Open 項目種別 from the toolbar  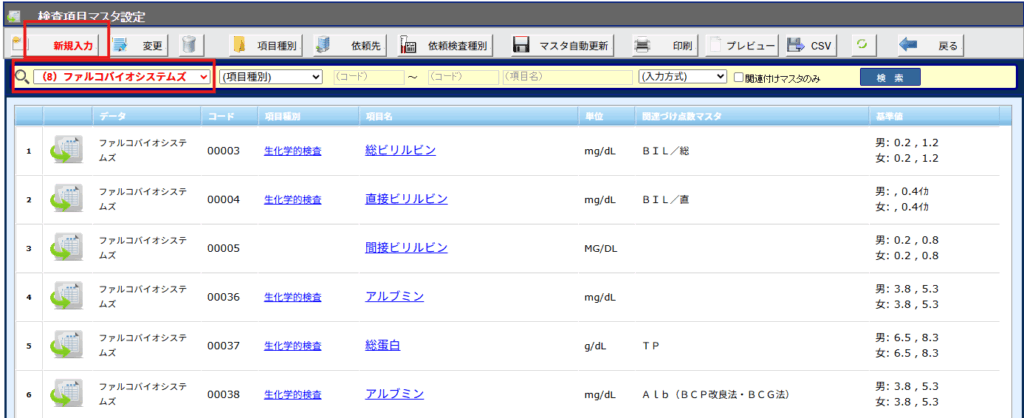click(264, 45)
